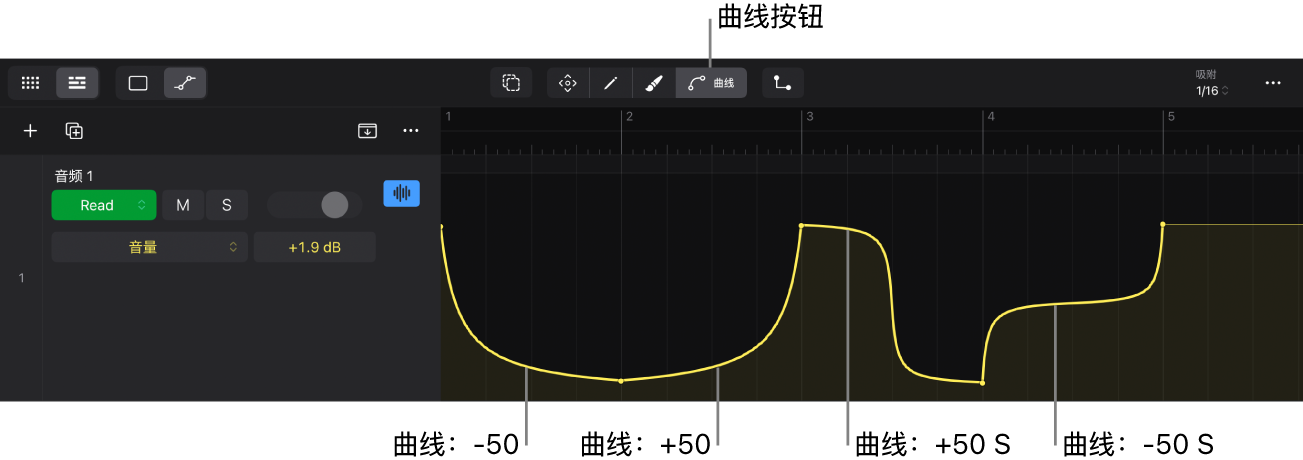The height and width of the screenshot is (460, 1303).
Task: Select the brush tool
Action: tap(654, 83)
